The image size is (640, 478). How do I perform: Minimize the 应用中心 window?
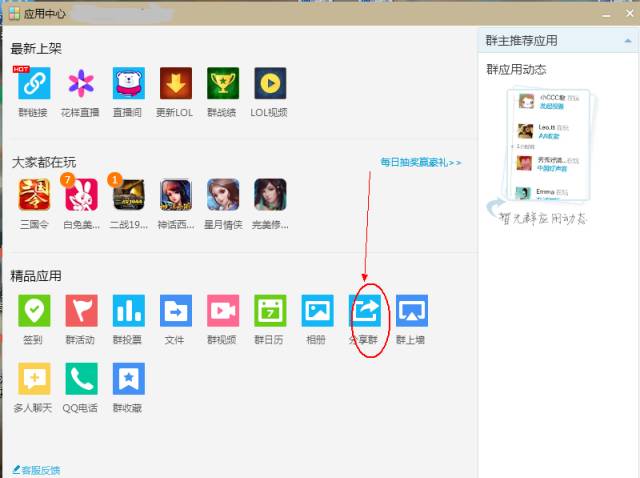[607, 15]
